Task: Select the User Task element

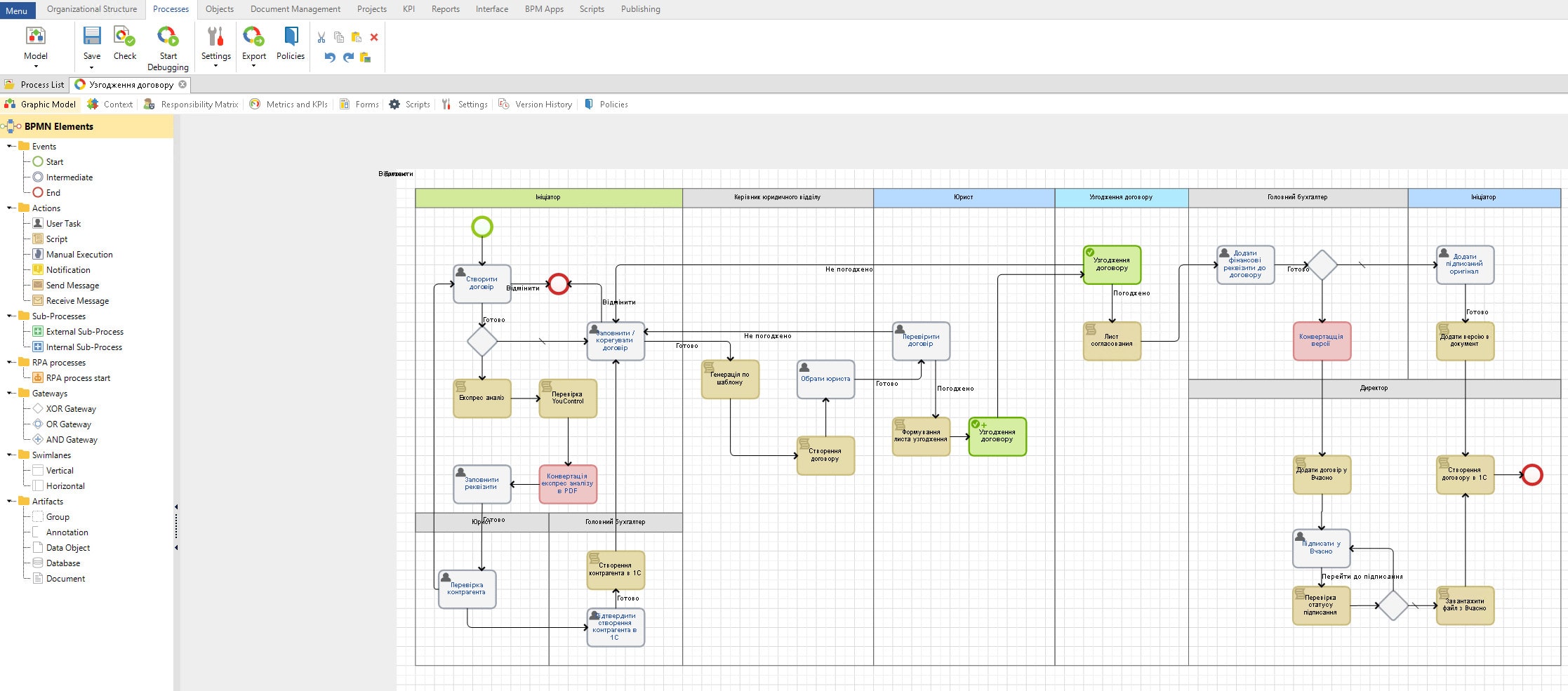Action: coord(63,224)
